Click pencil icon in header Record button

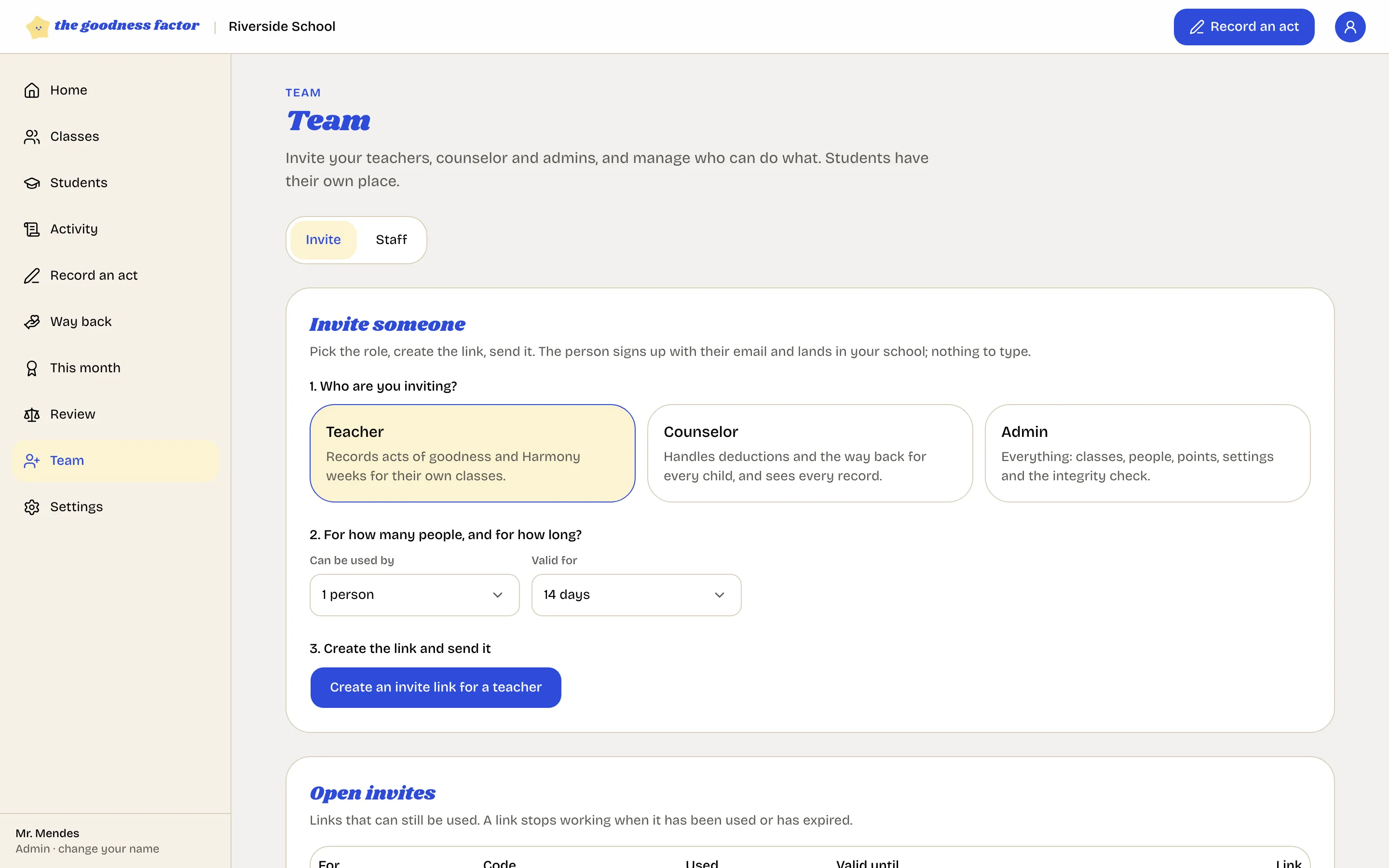[1196, 27]
